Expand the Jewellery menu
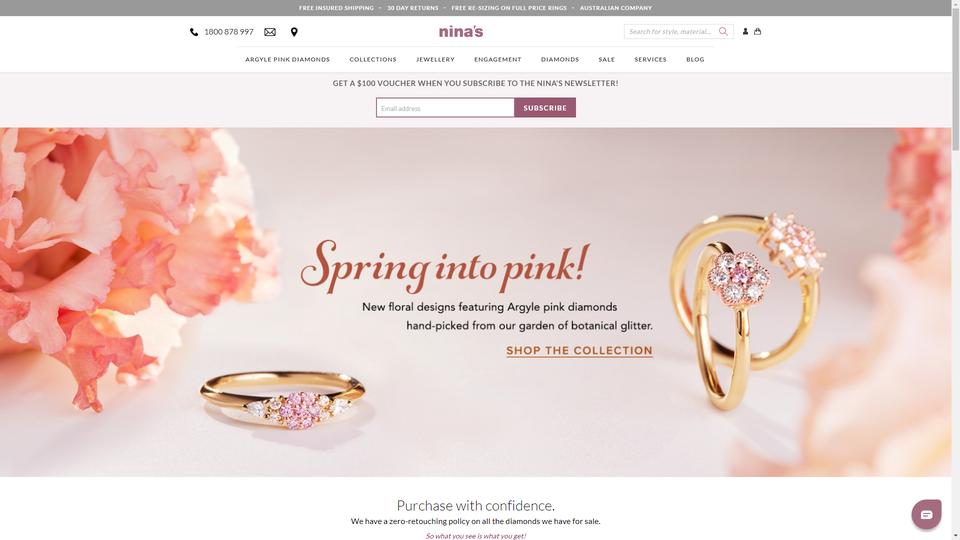 click(435, 59)
